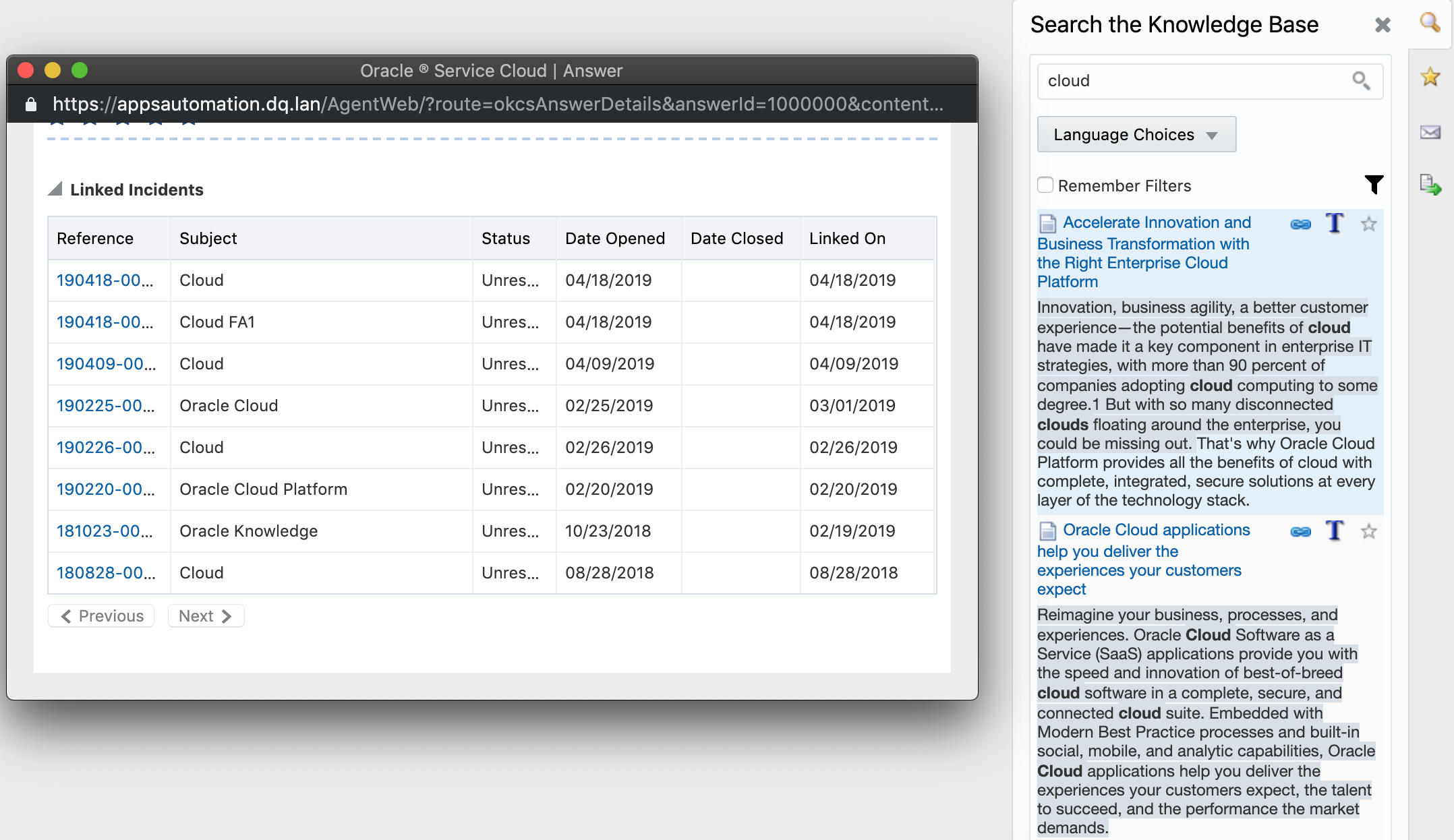Sort table by Date Opened column
Image resolution: width=1454 pixels, height=840 pixels.
(x=615, y=239)
